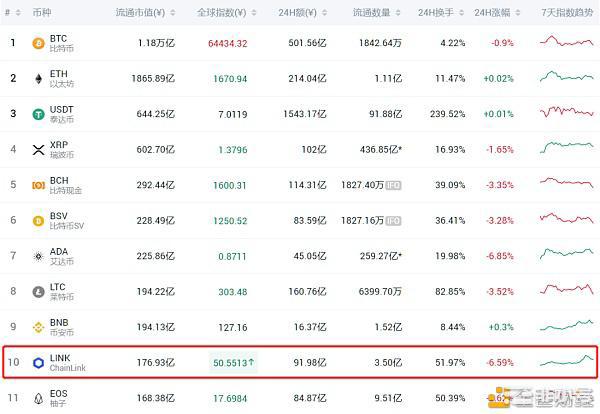View XRP 7-day trend chart
The image size is (600, 414).
[566, 147]
